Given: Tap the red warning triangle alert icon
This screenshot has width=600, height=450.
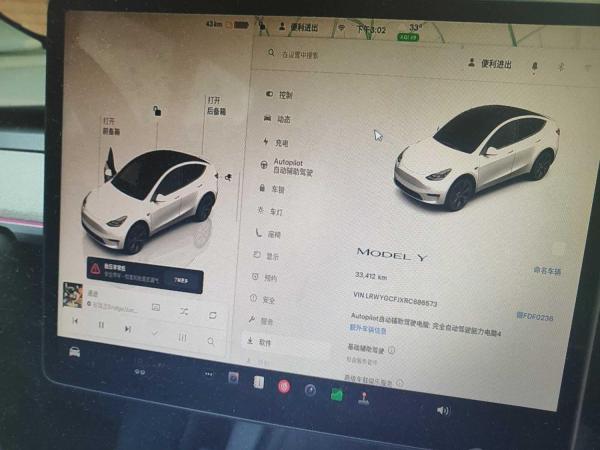Looking at the screenshot, I should (x=95, y=269).
